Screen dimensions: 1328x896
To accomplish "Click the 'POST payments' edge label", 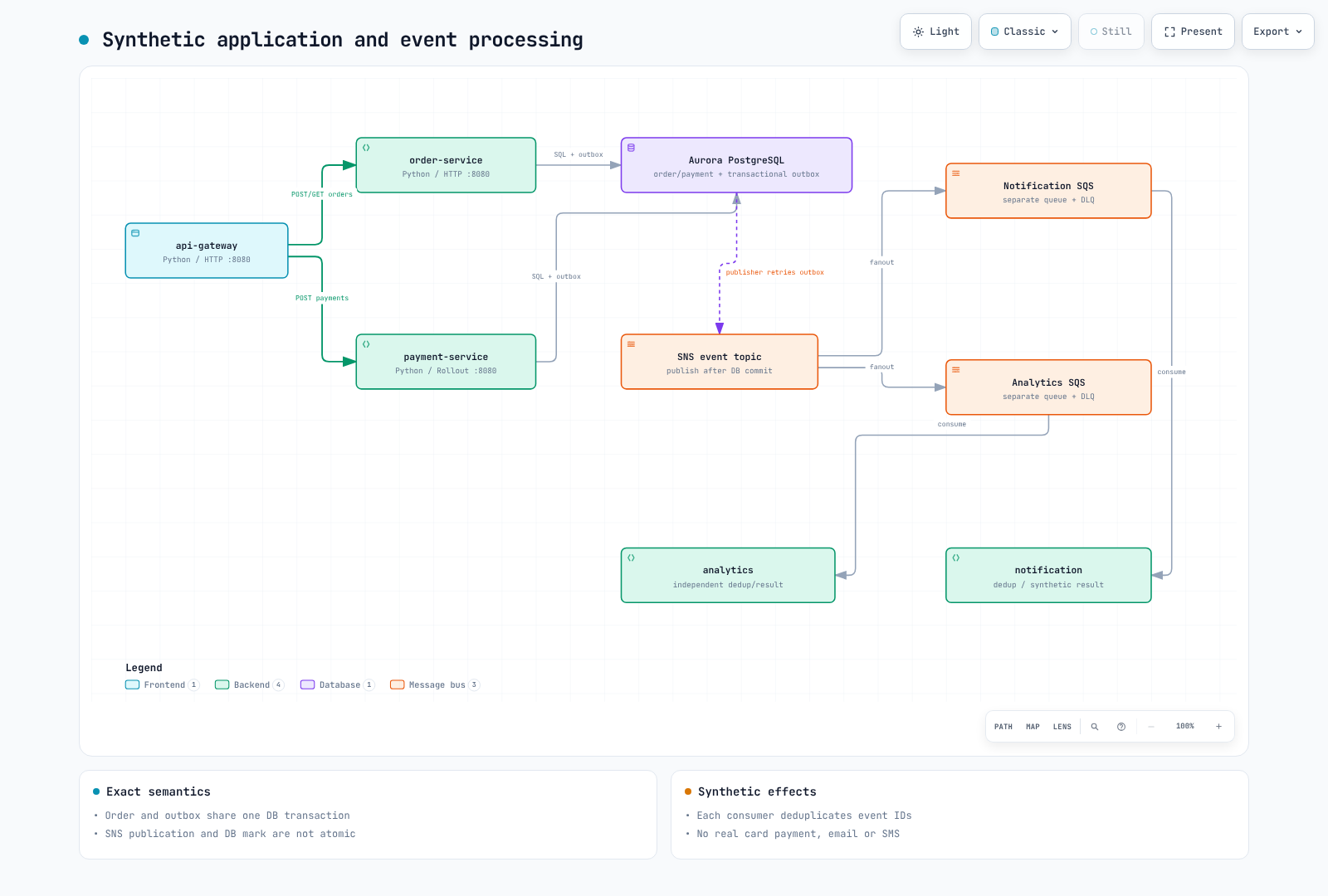I will pyautogui.click(x=322, y=298).
